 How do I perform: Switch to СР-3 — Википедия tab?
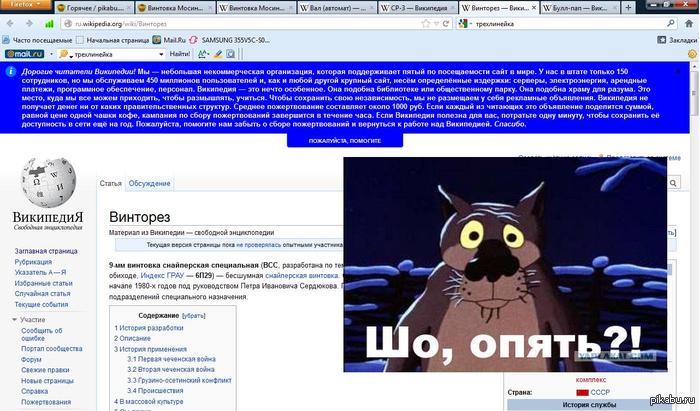click(x=418, y=8)
